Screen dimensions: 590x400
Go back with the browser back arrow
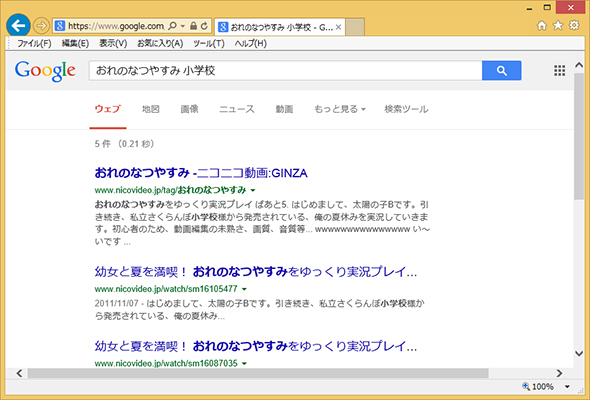[x=18, y=26]
